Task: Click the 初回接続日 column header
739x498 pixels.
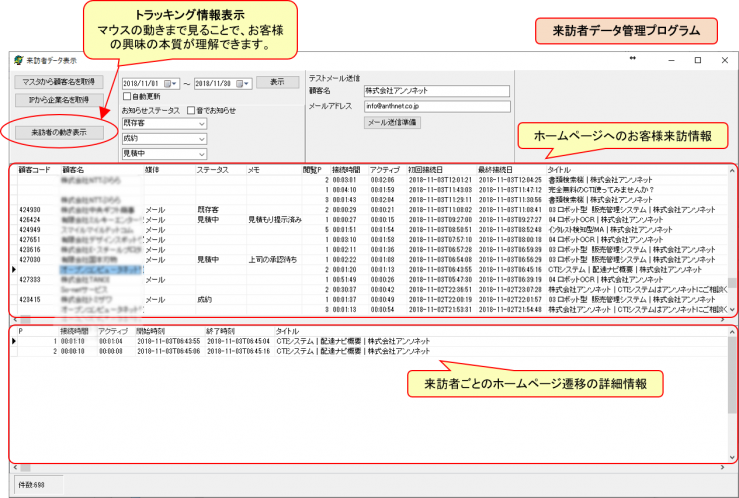Action: [426, 170]
